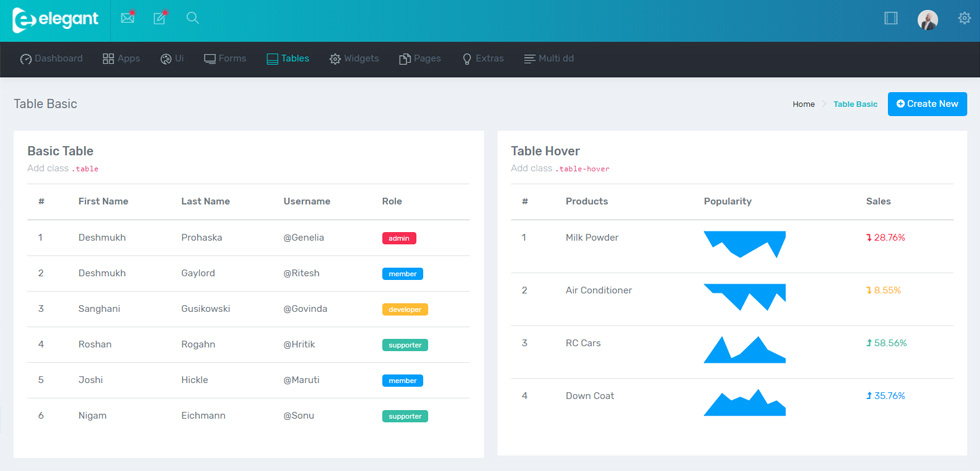Click the Create New button

point(927,104)
